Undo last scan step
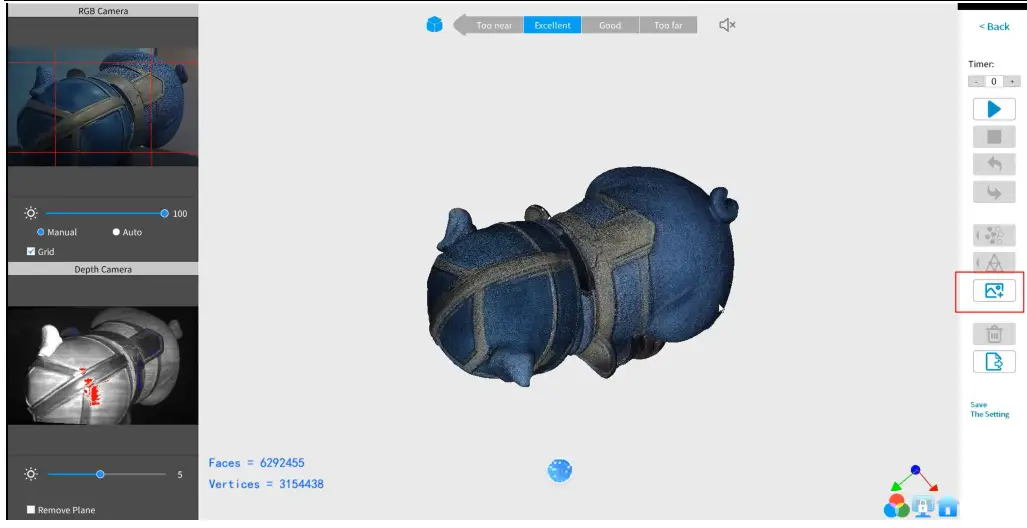This screenshot has width=1027, height=528. point(994,164)
